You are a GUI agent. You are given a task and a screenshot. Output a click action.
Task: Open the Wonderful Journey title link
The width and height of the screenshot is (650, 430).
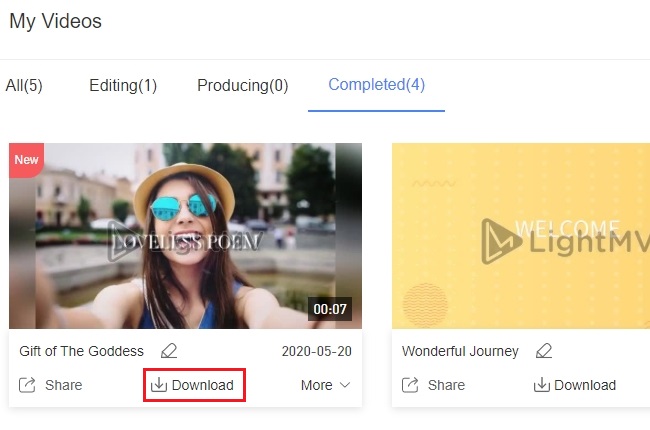pyautogui.click(x=460, y=351)
